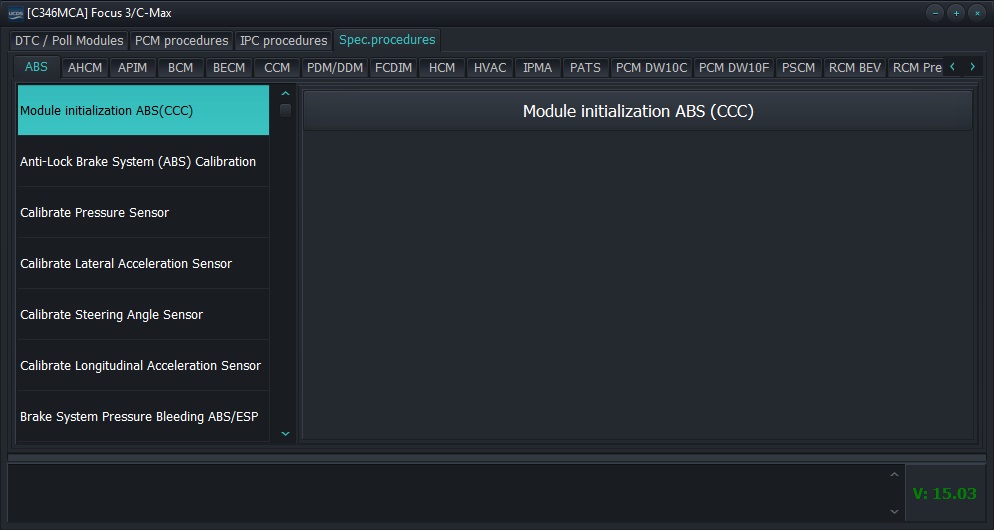Click log panel scroll-up arrow

click(x=894, y=475)
